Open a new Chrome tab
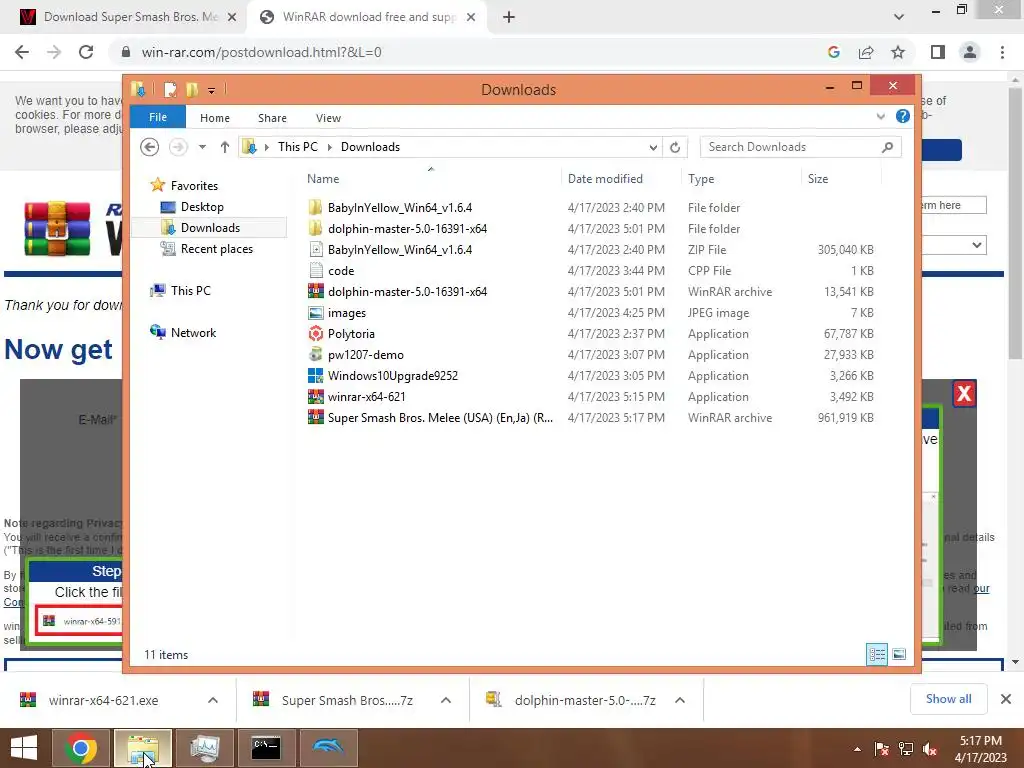This screenshot has width=1024, height=768. 509,17
